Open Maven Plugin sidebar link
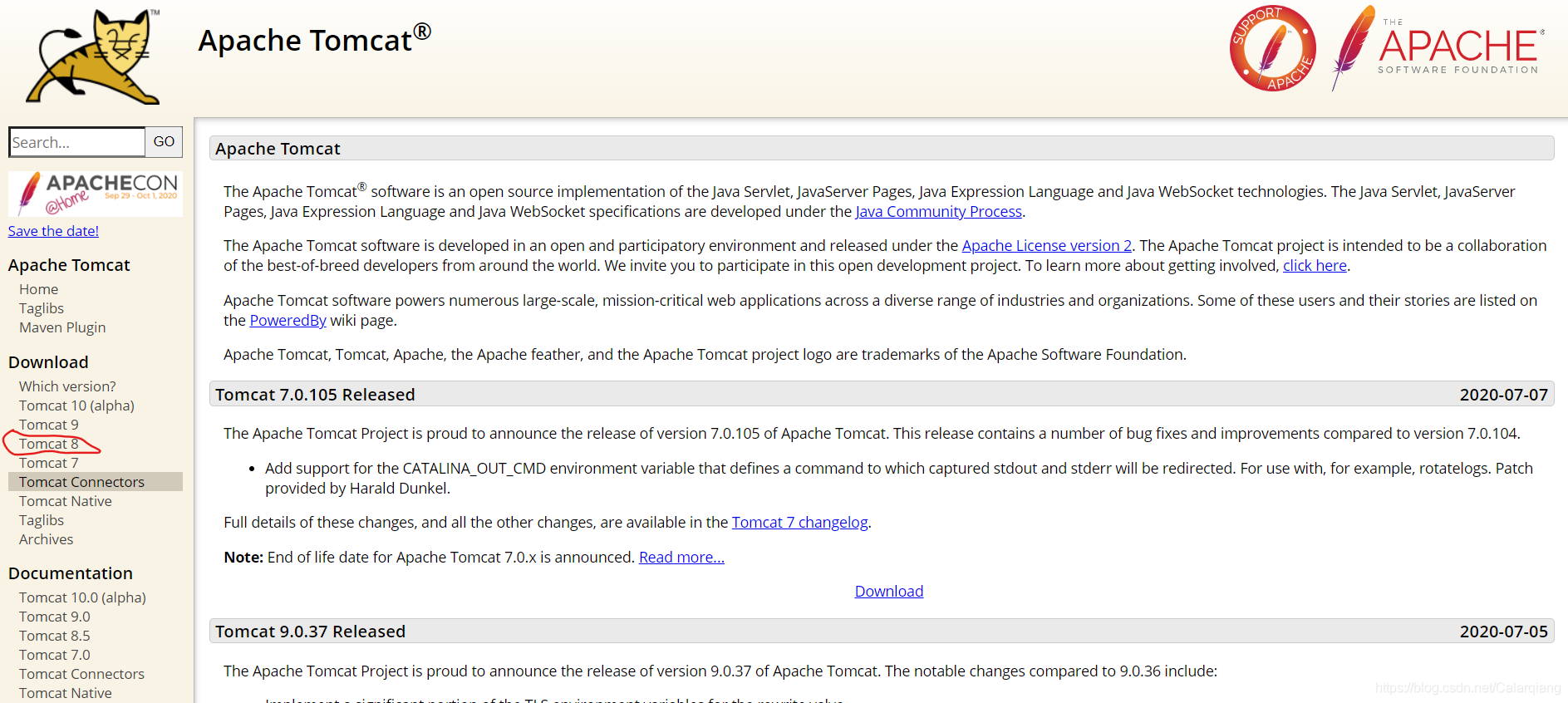 pyautogui.click(x=62, y=327)
